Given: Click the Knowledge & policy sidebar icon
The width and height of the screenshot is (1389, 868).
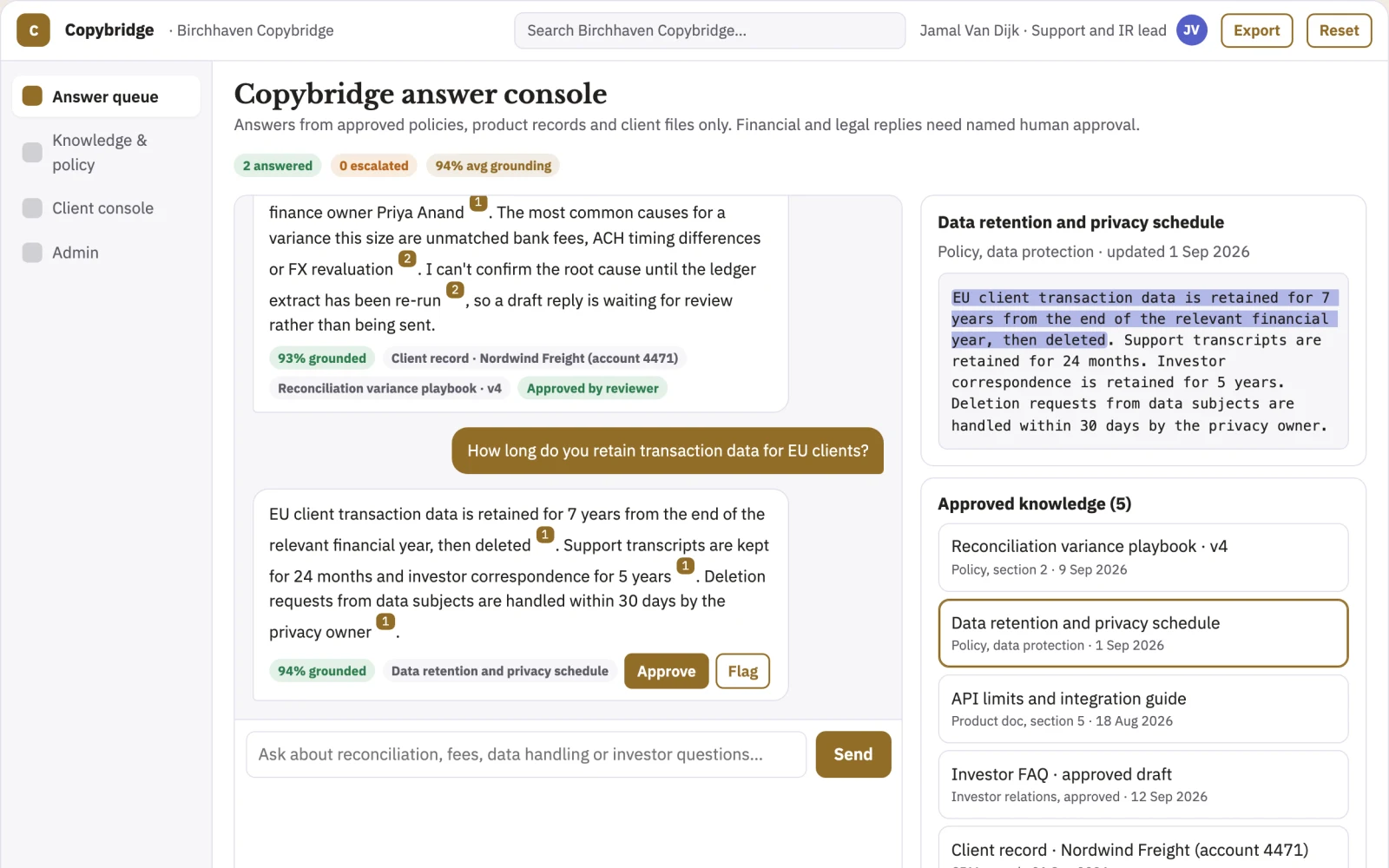Looking at the screenshot, I should tap(32, 152).
